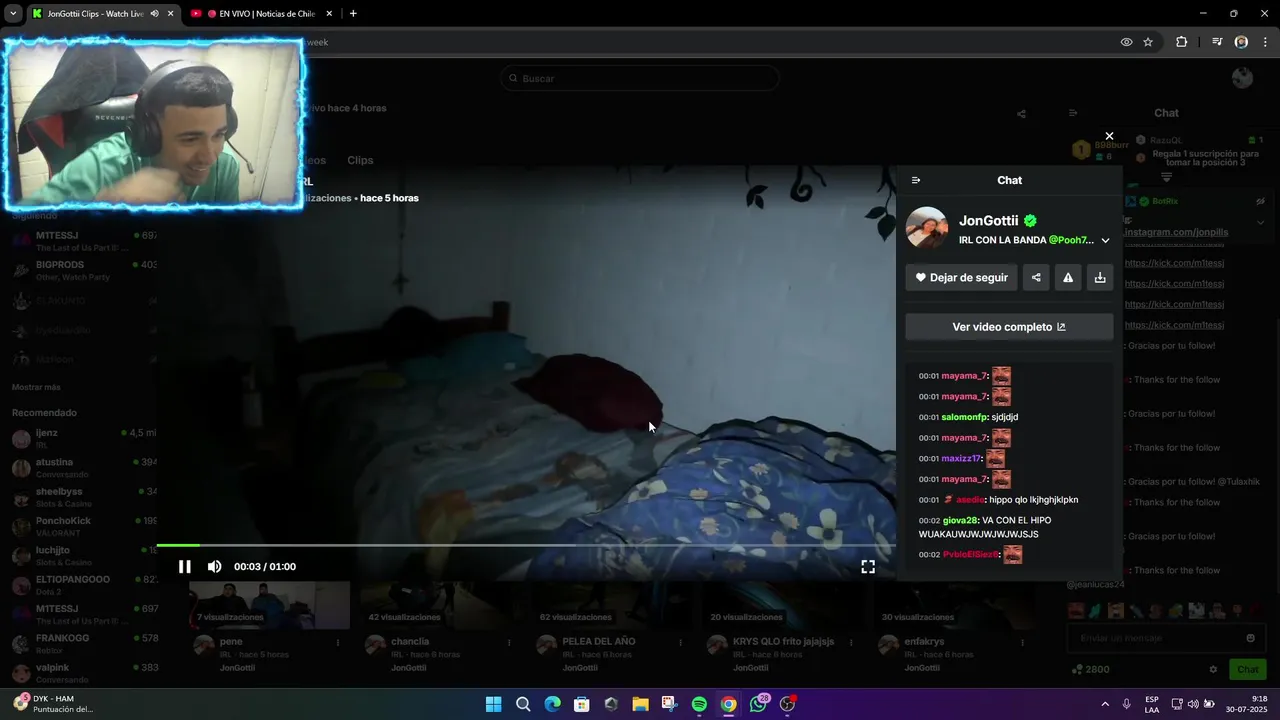Open options menu for pene clip
Screen dimensions: 1280x720
[x=338, y=642]
